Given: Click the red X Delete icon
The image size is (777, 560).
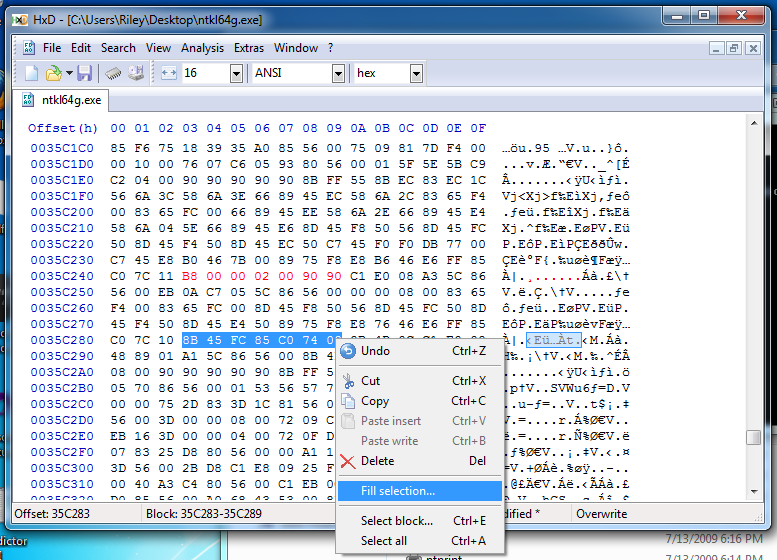Looking at the screenshot, I should point(348,461).
